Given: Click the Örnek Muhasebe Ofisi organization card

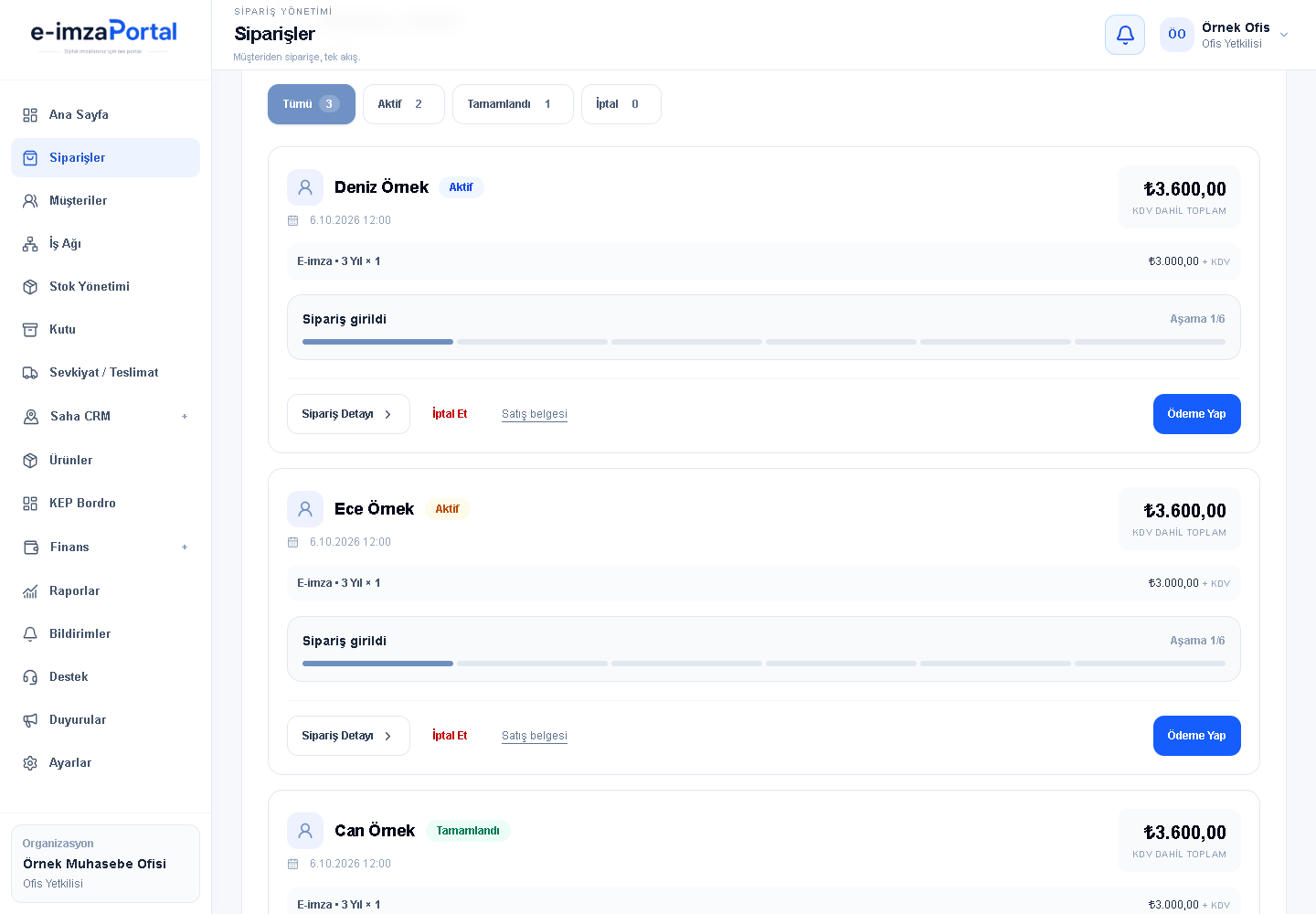Looking at the screenshot, I should (x=105, y=864).
